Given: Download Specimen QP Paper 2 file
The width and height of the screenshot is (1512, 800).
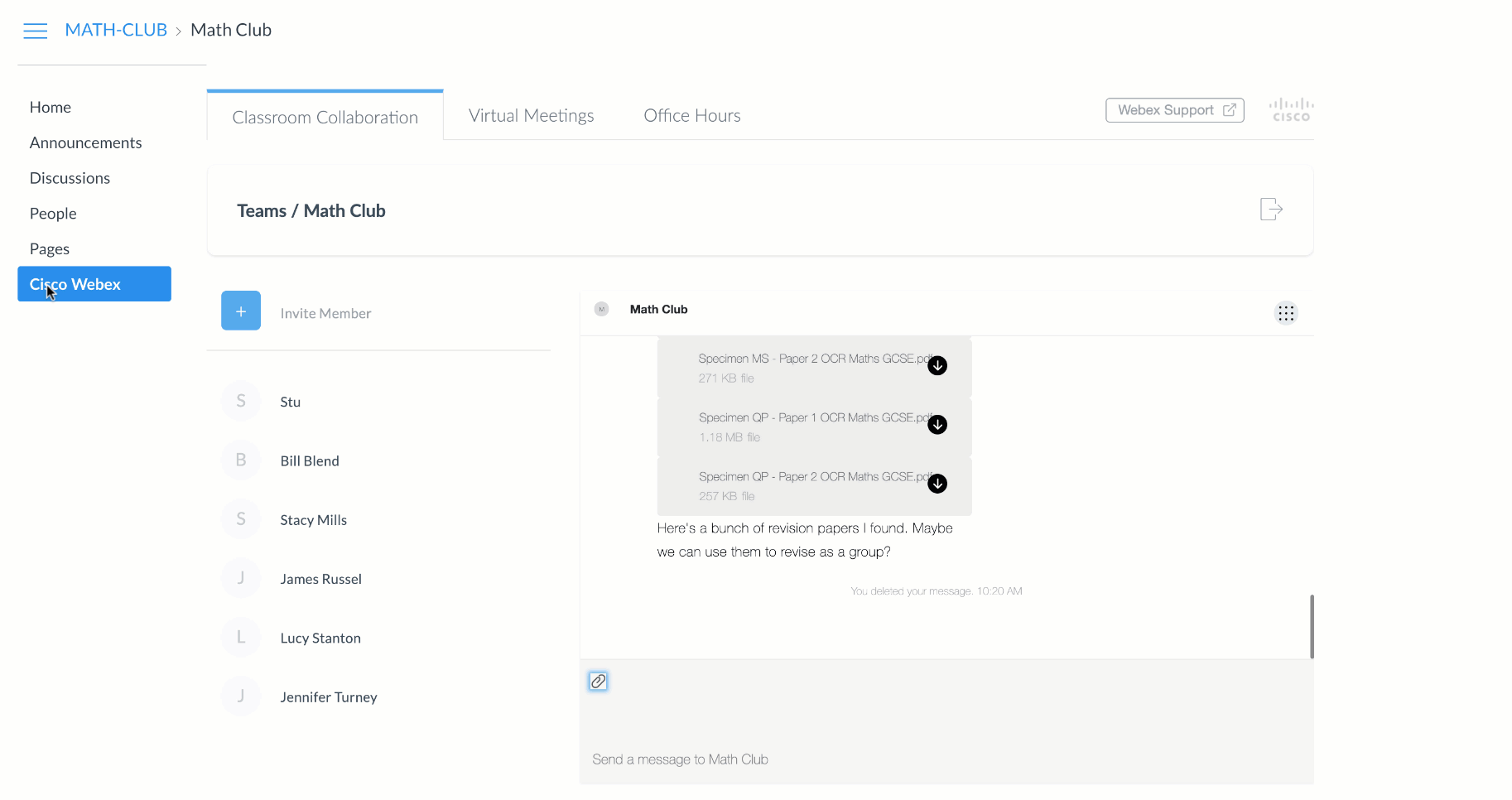Looking at the screenshot, I should coord(937,483).
